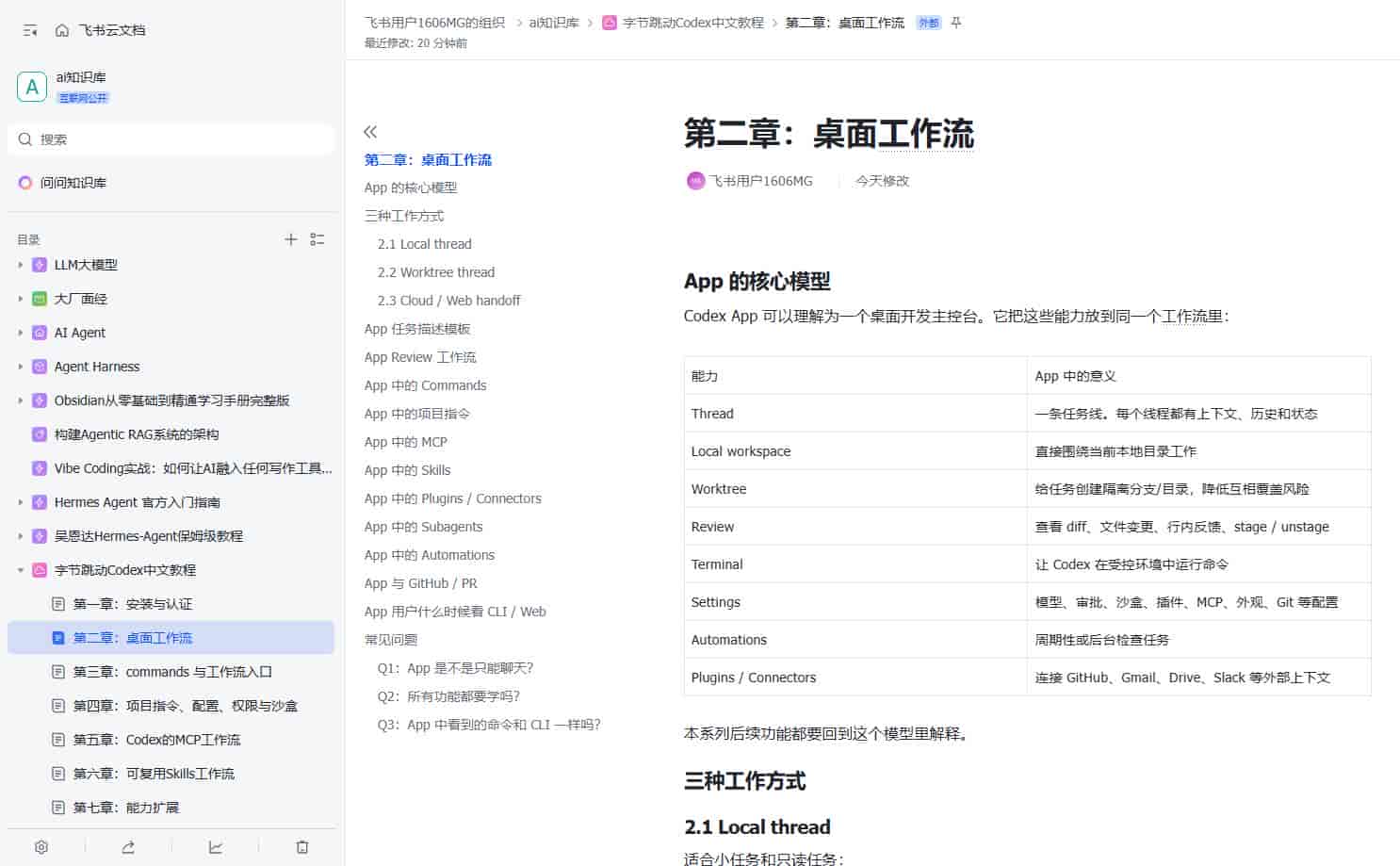The width and height of the screenshot is (1400, 866).
Task: Go to 飞书用户1606MG的组织 breadcrumb
Action: click(434, 23)
